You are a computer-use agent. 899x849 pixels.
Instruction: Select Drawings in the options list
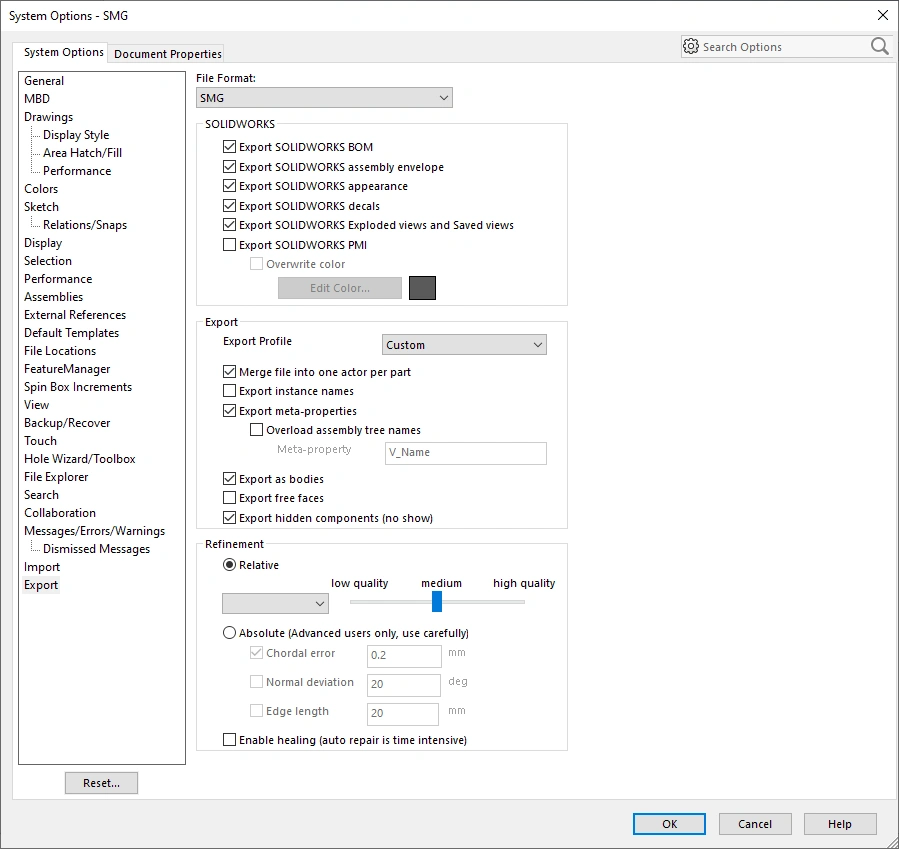click(x=49, y=117)
